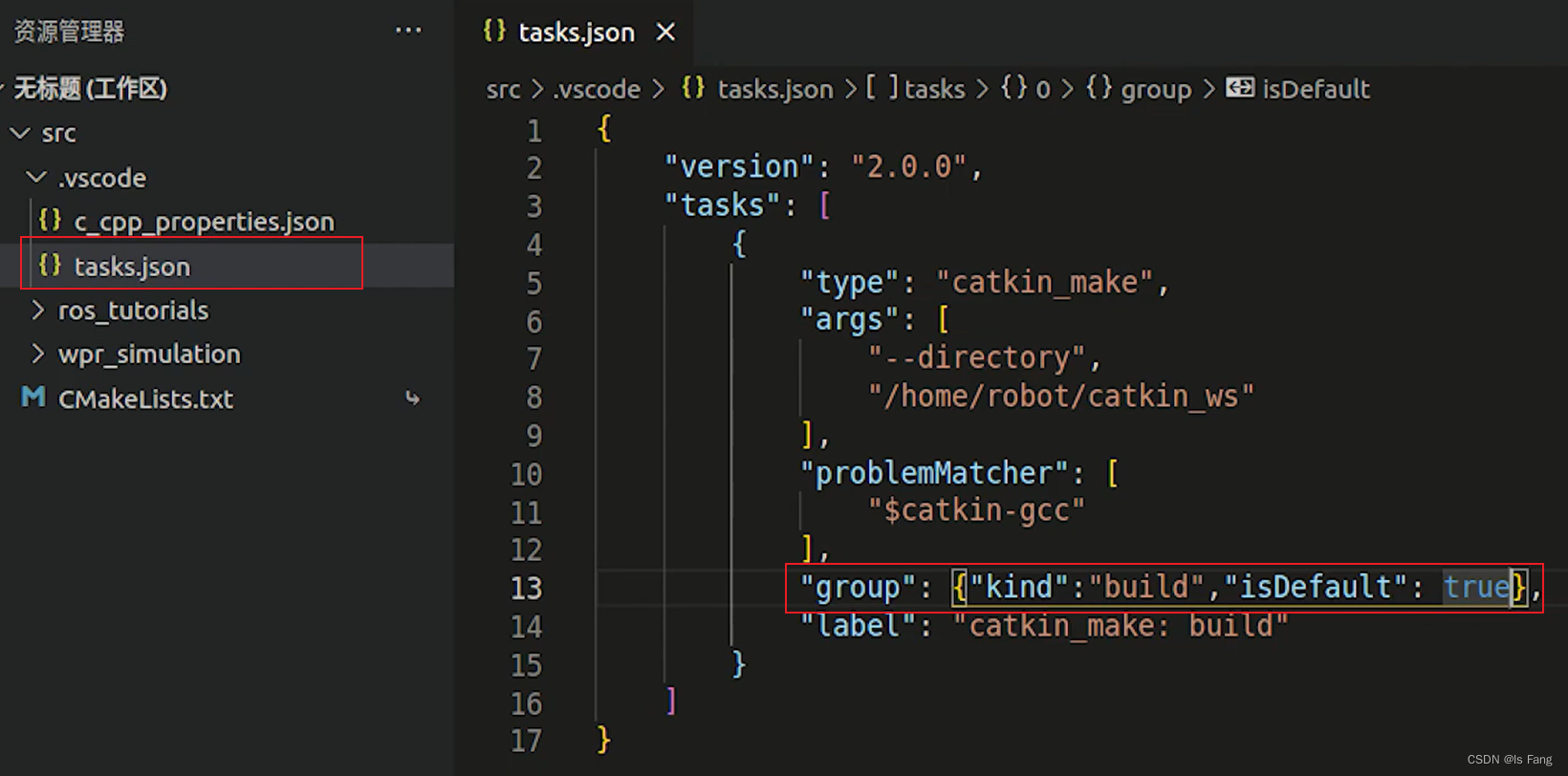Click the "2.0.0" version value
The height and width of the screenshot is (776, 1568).
tap(909, 167)
